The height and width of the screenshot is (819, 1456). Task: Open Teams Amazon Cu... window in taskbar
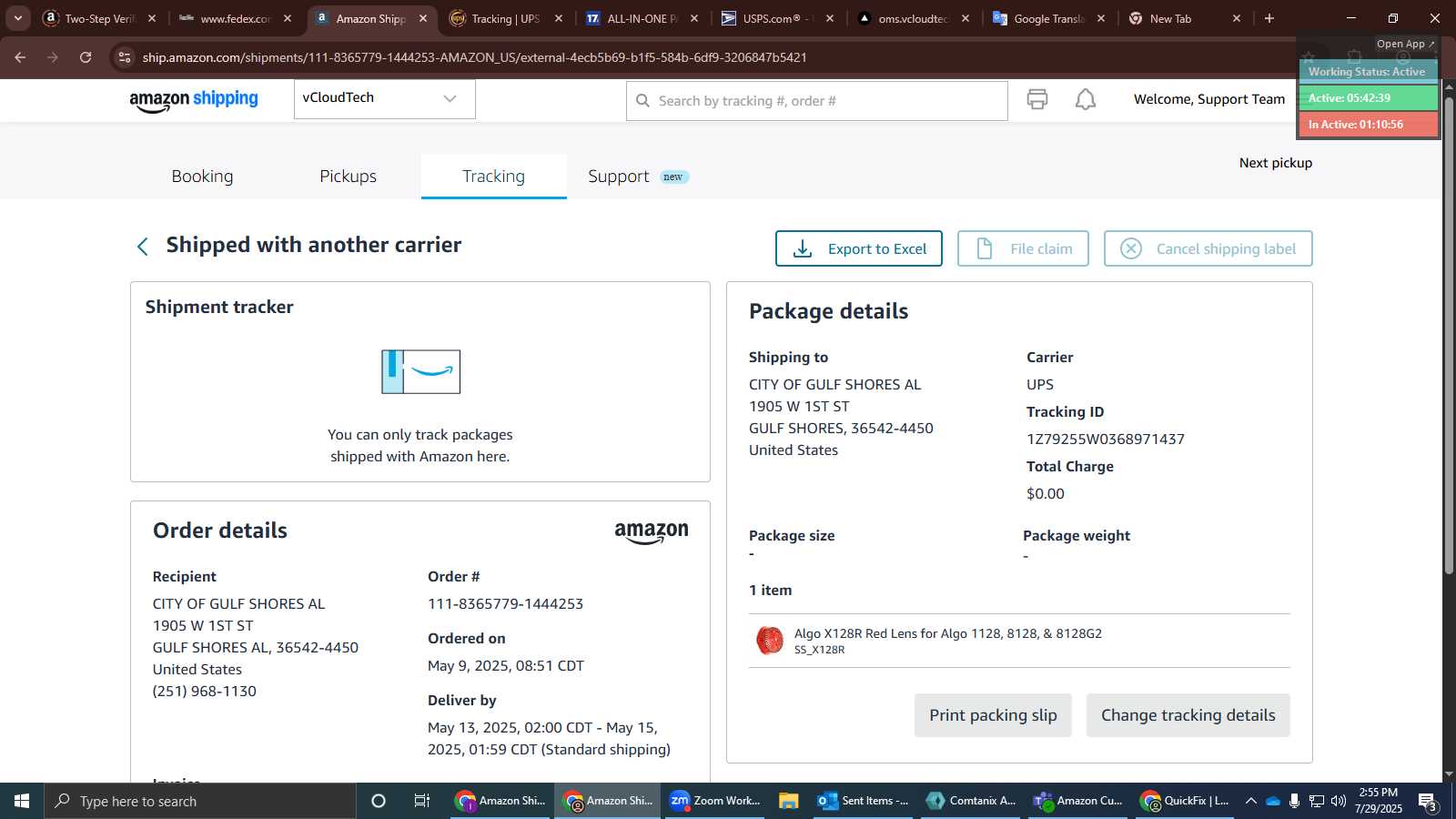(x=1078, y=801)
